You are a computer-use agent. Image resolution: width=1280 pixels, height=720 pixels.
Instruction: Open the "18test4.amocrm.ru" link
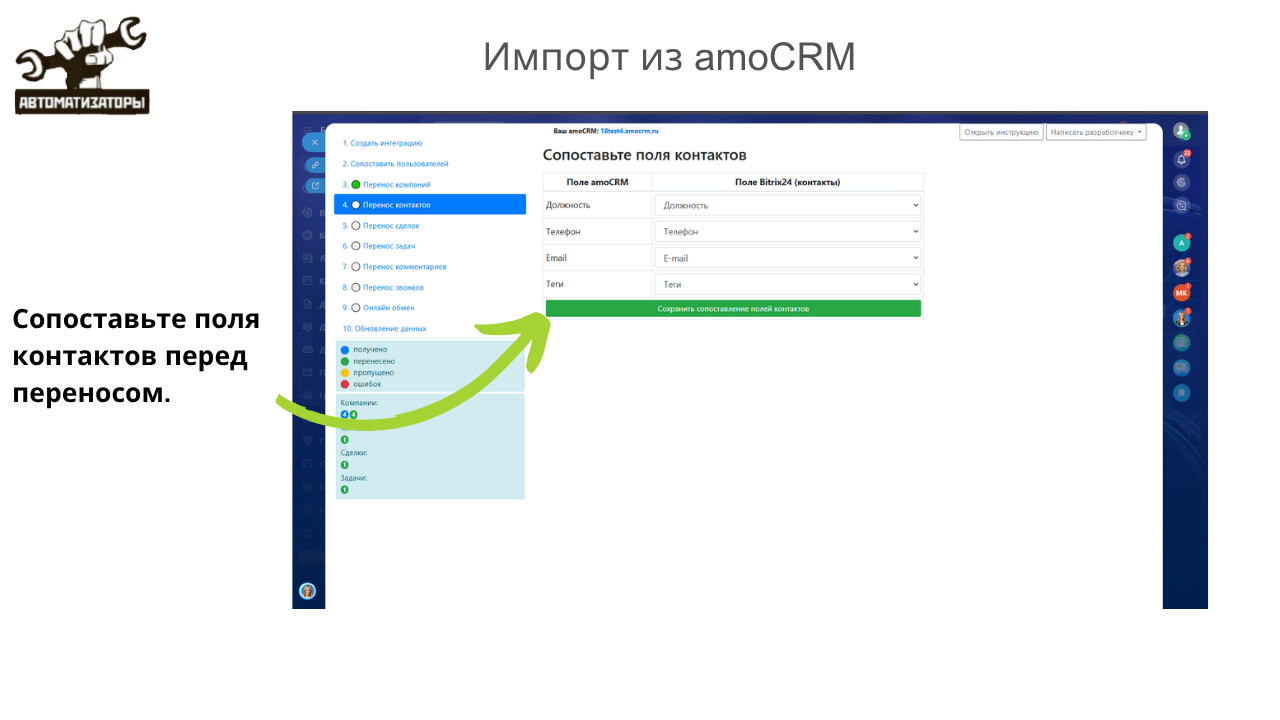tap(629, 131)
